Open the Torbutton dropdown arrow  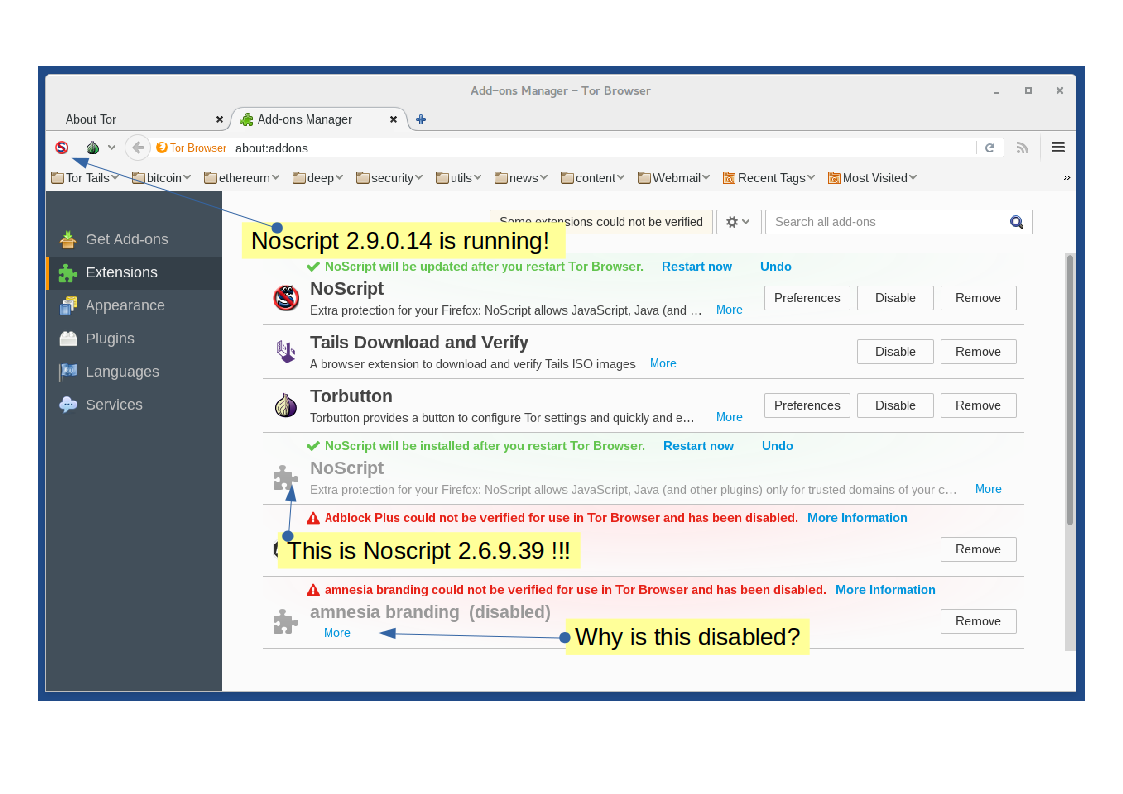tap(112, 147)
